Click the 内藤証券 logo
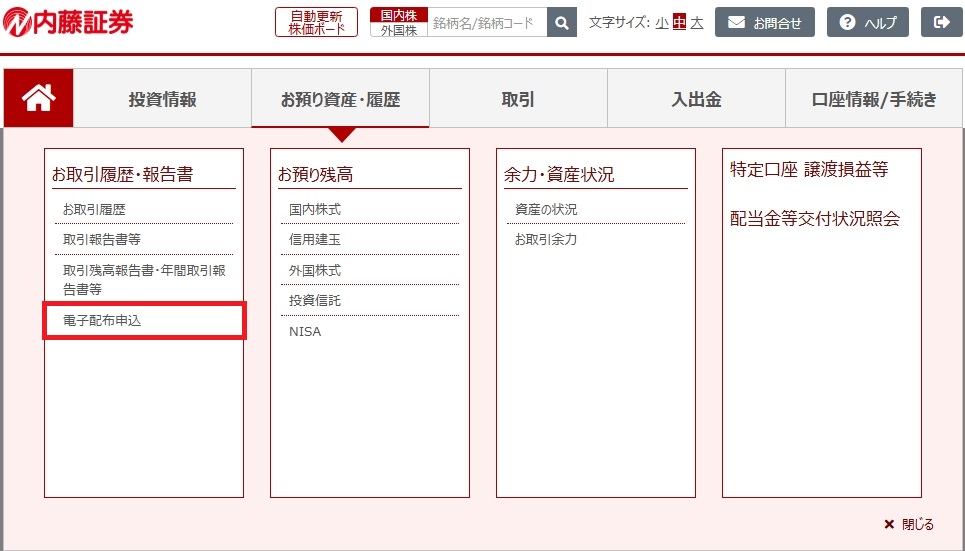This screenshot has height=551, width=965. pyautogui.click(x=68, y=22)
